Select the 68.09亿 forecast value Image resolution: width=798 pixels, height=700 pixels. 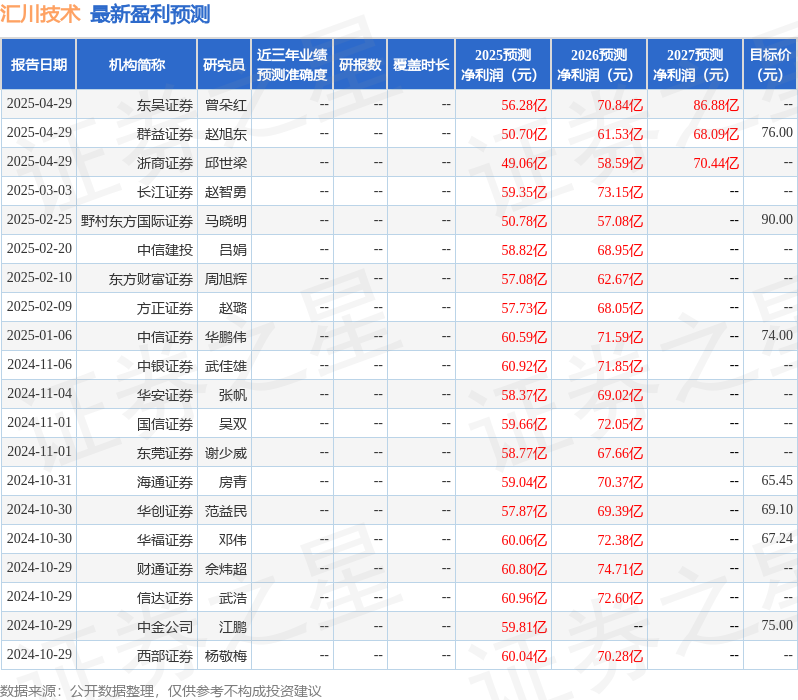716,134
